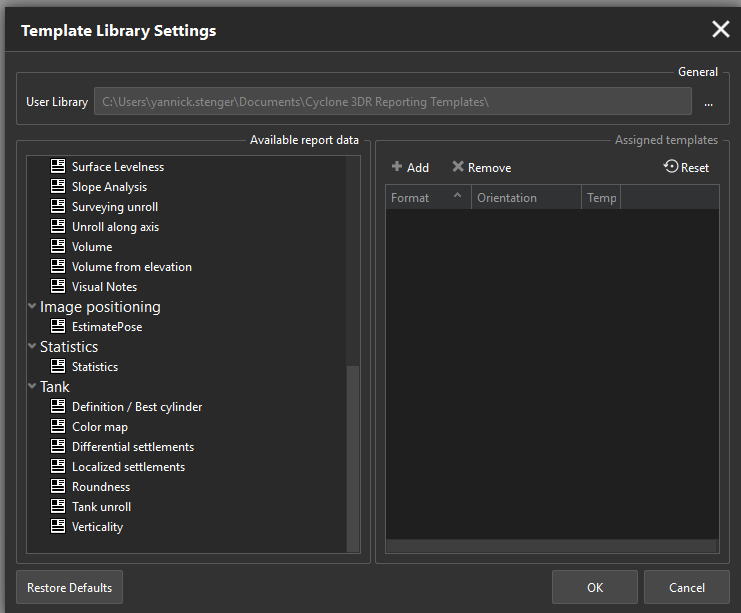
Task: Browse for User Library folder with ellipsis
Action: coord(708,102)
